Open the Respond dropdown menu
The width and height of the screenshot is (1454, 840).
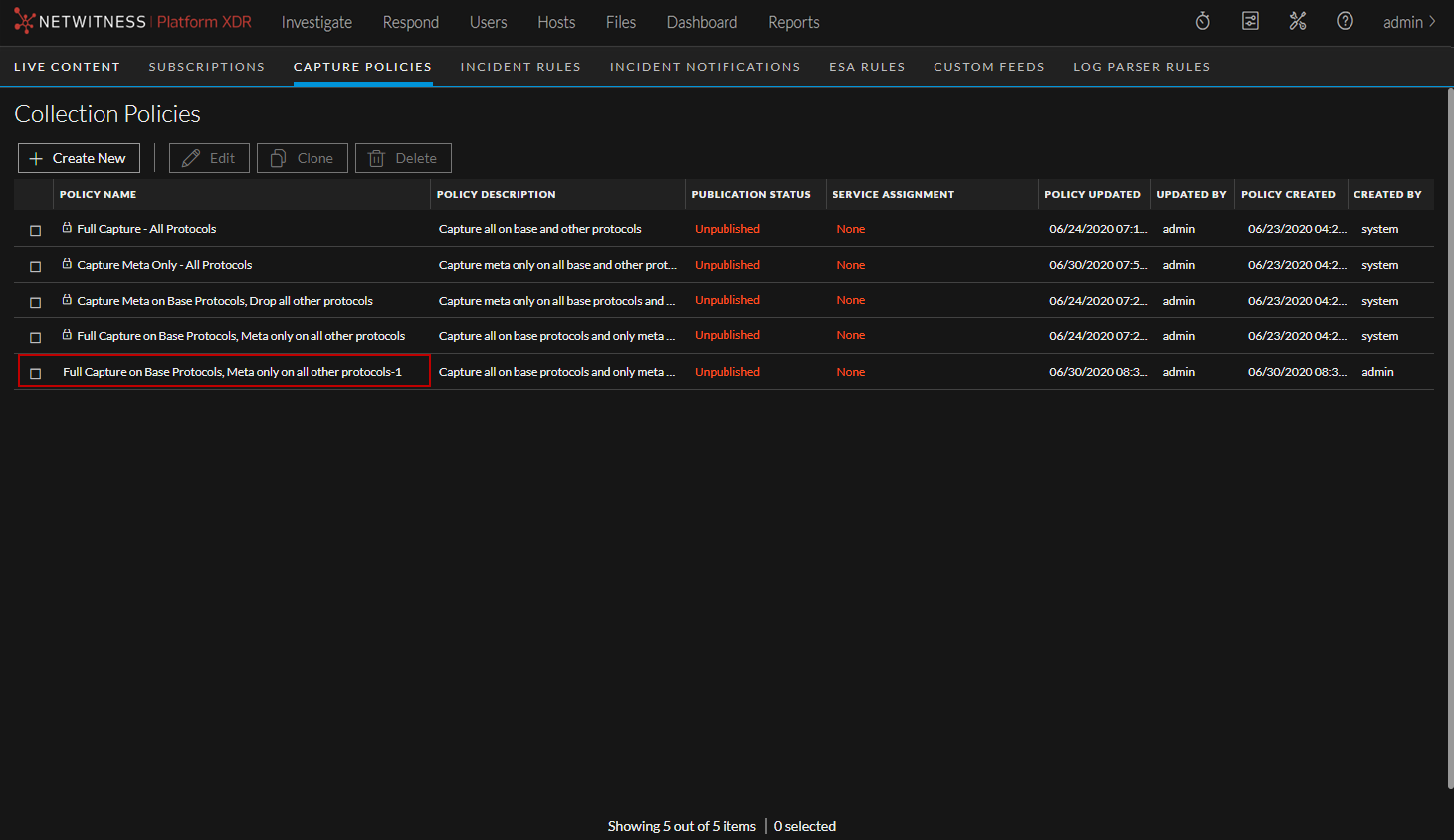(410, 21)
